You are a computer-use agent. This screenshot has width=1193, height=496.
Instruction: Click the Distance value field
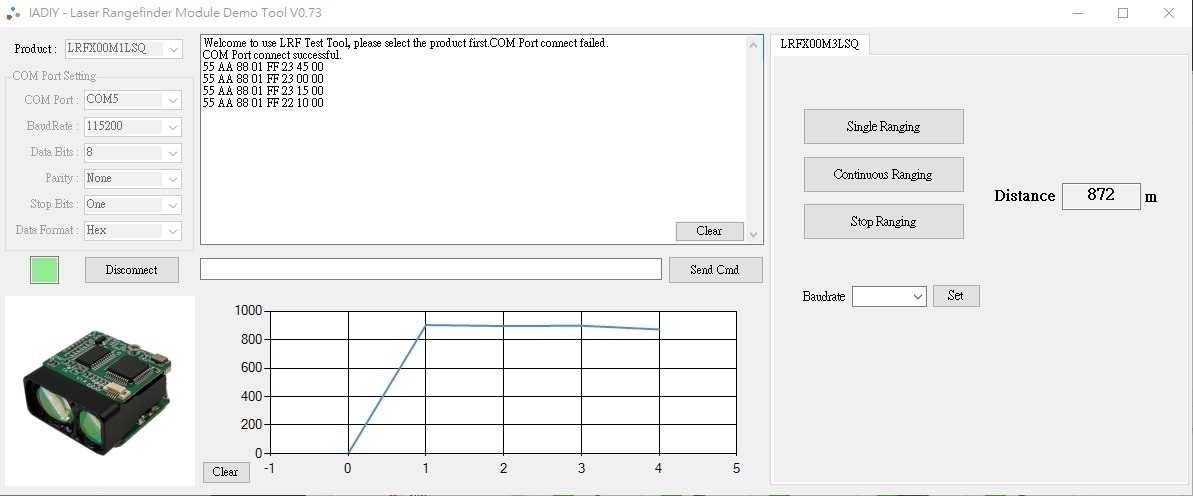pyautogui.click(x=1100, y=196)
